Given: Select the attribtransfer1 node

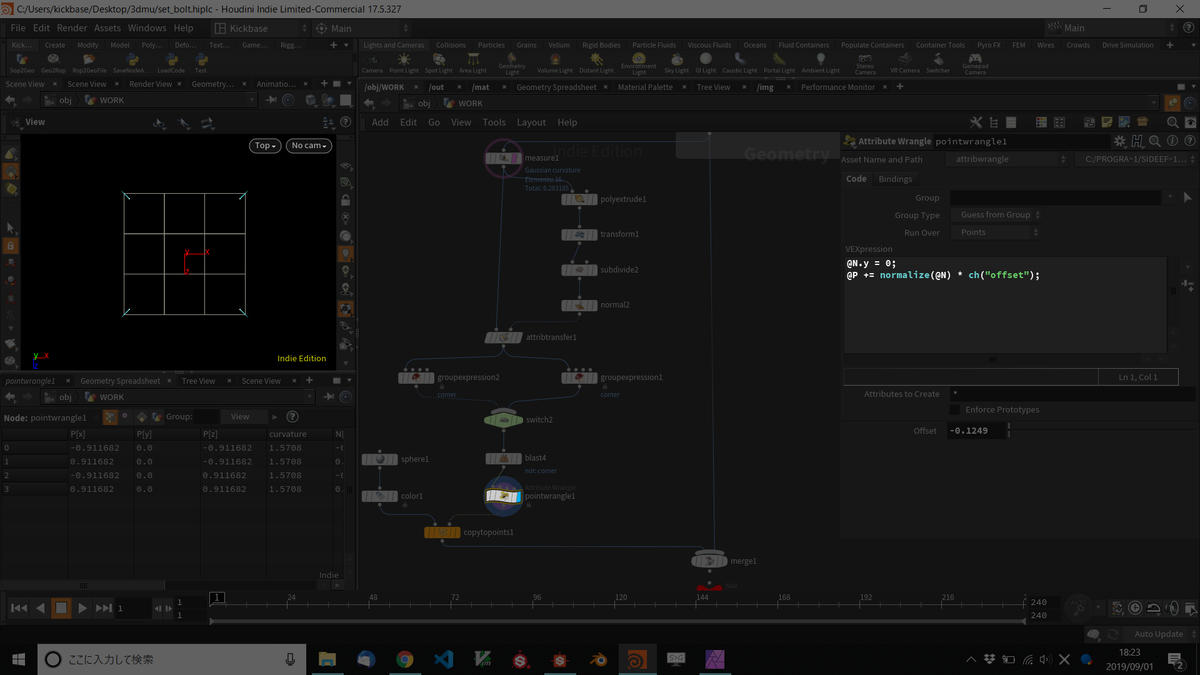Looking at the screenshot, I should click(x=503, y=337).
